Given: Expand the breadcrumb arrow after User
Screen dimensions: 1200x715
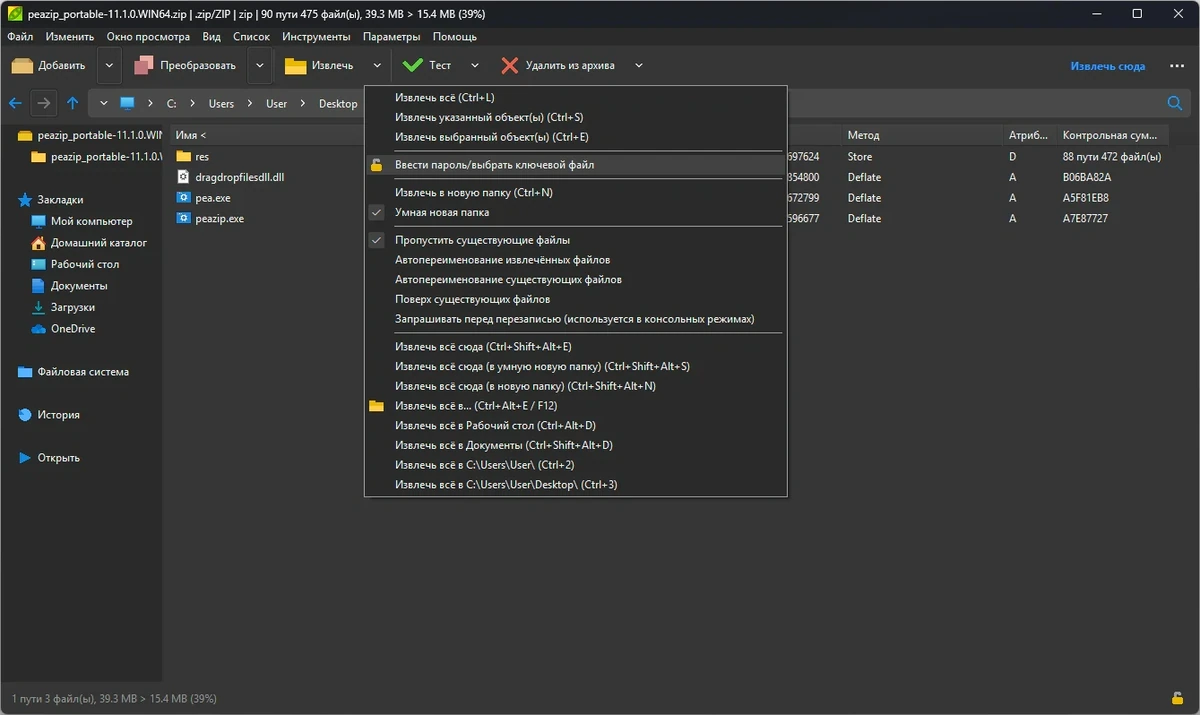Looking at the screenshot, I should (x=303, y=103).
